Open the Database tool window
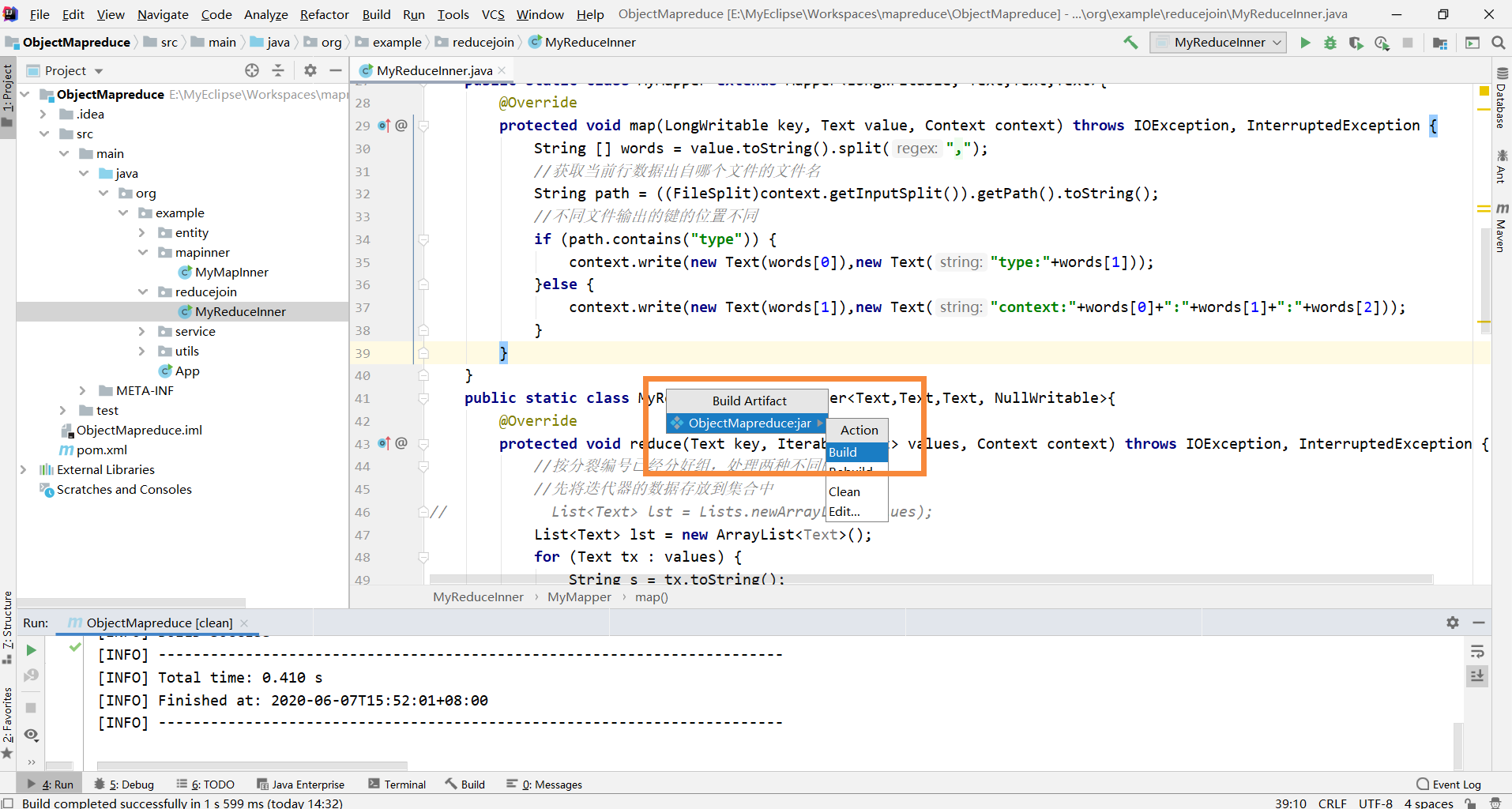1512x809 pixels. coord(1502,98)
